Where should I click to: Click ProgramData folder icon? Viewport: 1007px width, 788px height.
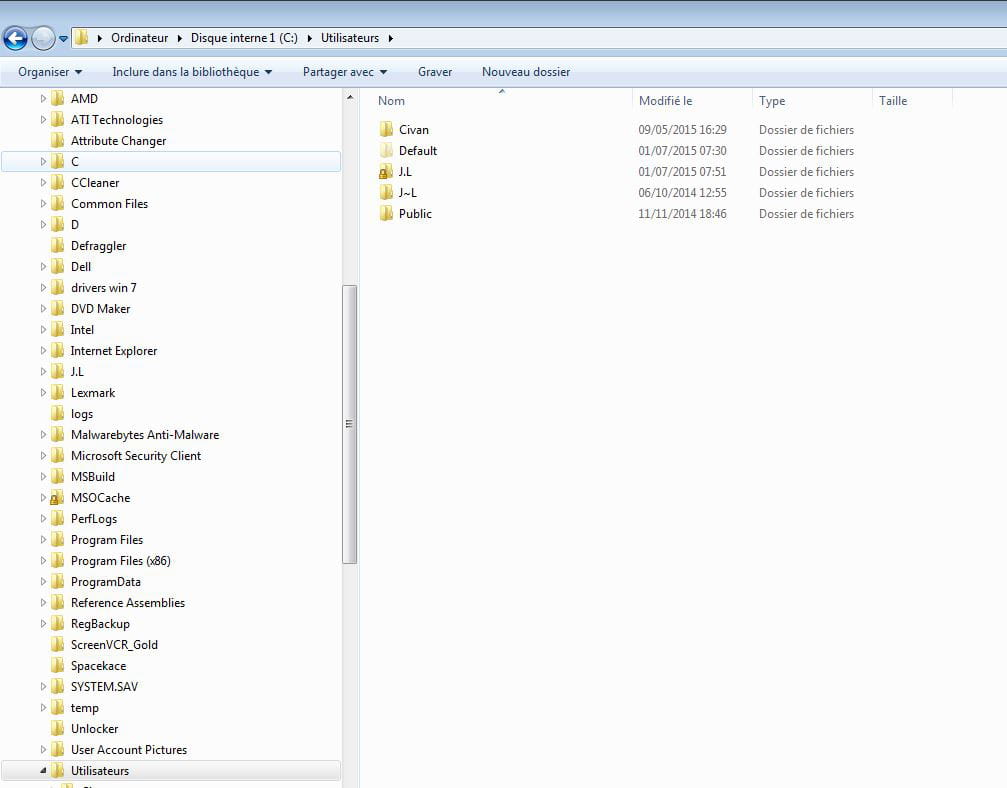pos(58,582)
